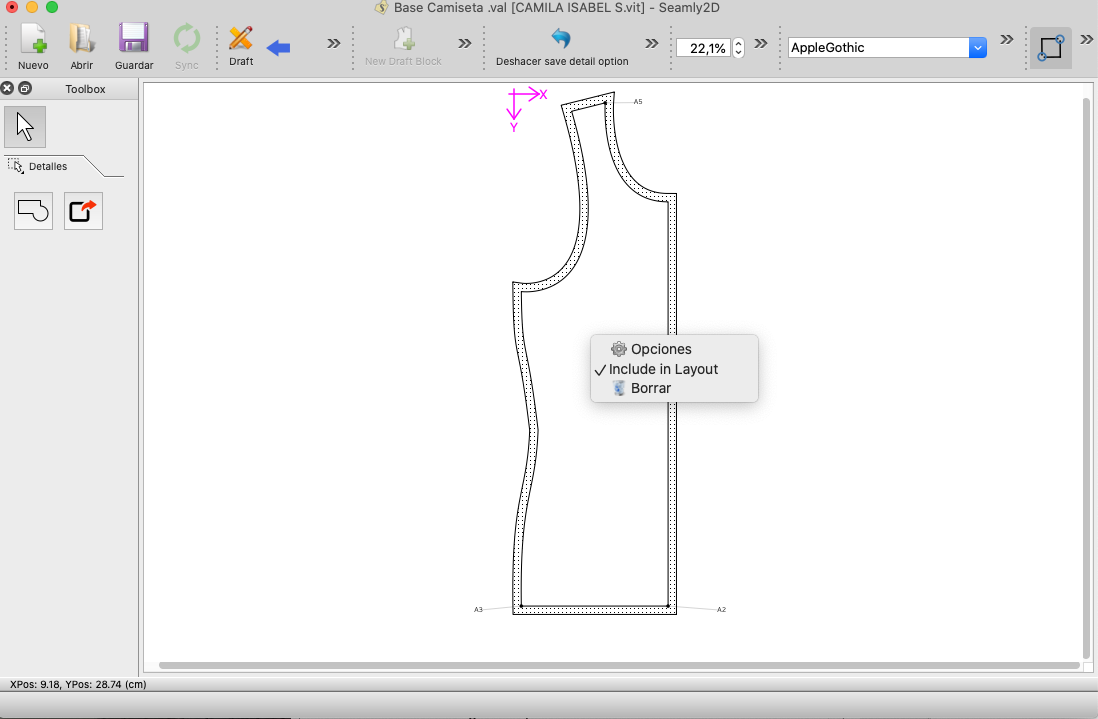Select the union of details tool
1098x719 pixels.
[33, 211]
